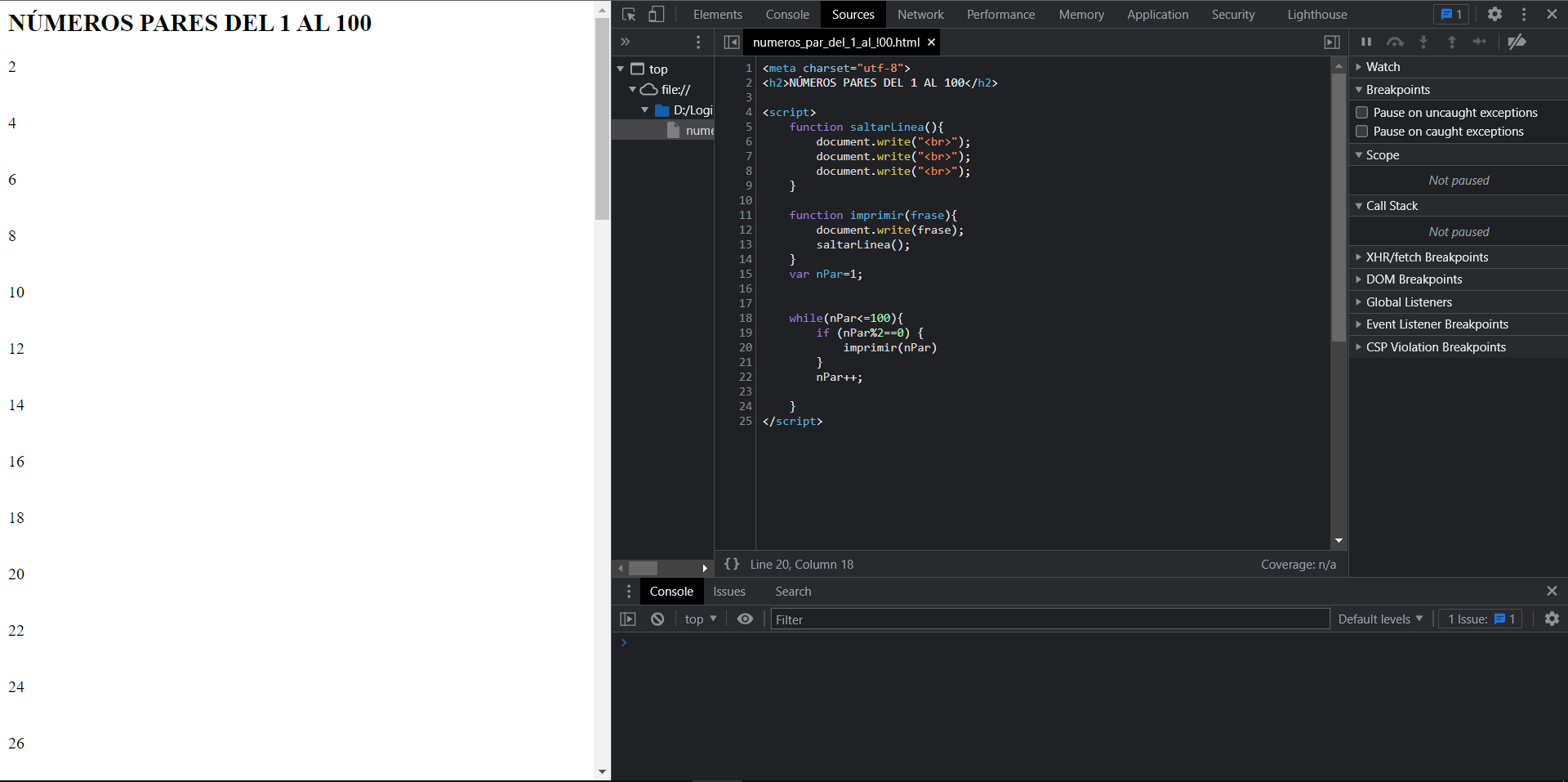This screenshot has height=782, width=1568.
Task: Click the navigator horizontal scrollbar thumb
Action: (643, 568)
